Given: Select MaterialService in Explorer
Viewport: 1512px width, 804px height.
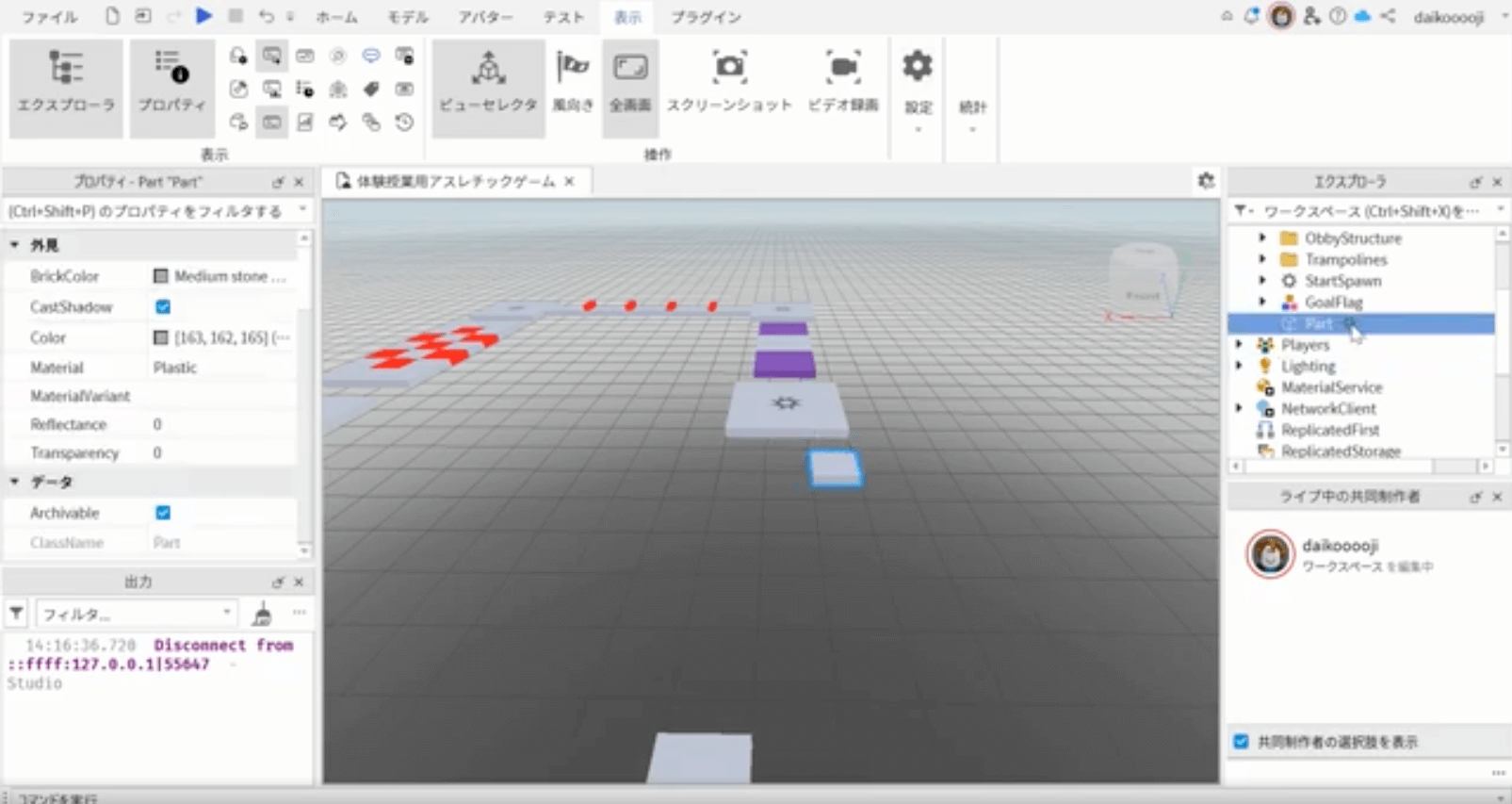Looking at the screenshot, I should click(x=1330, y=387).
